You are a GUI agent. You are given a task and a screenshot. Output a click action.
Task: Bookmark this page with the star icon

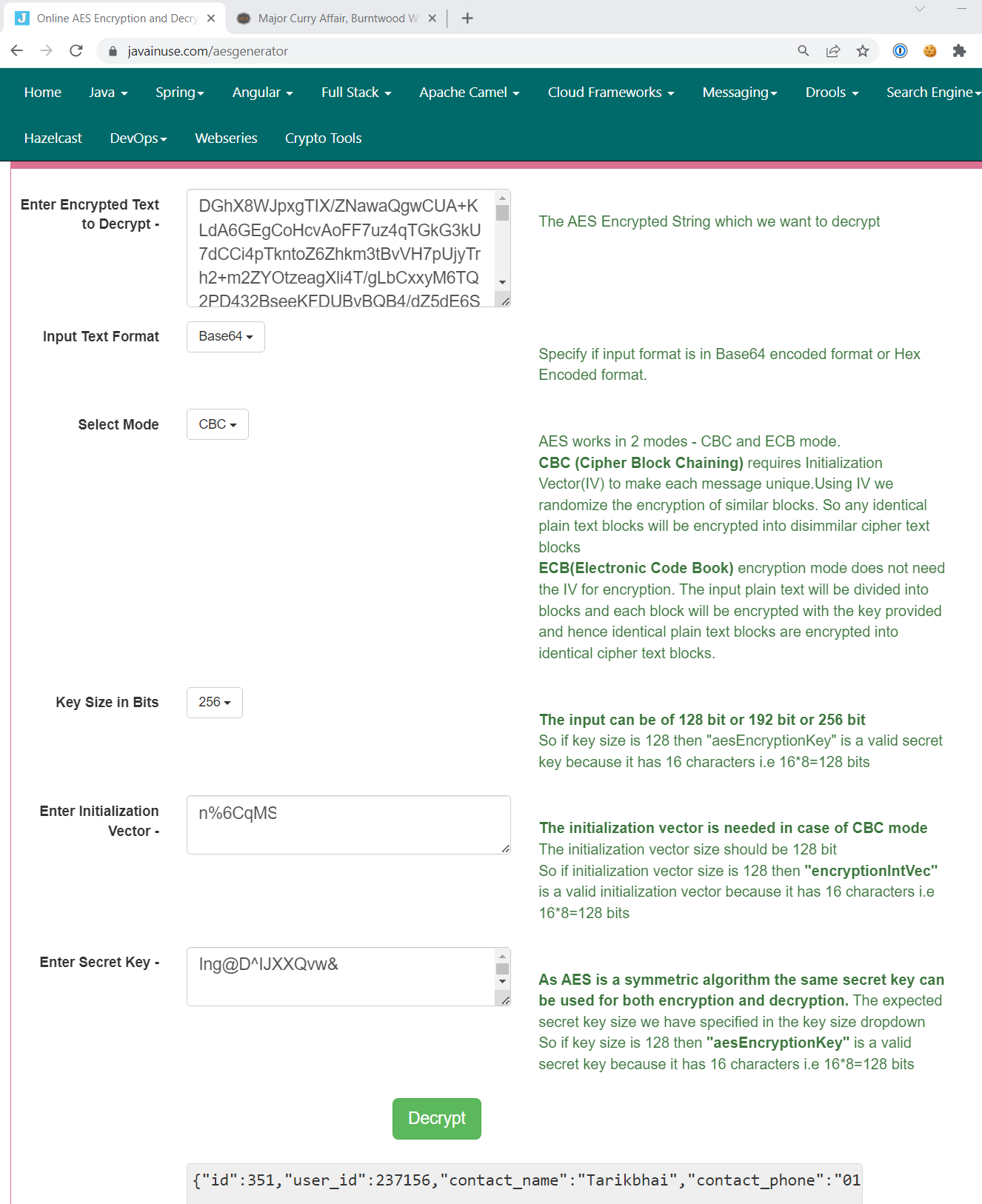(x=863, y=50)
